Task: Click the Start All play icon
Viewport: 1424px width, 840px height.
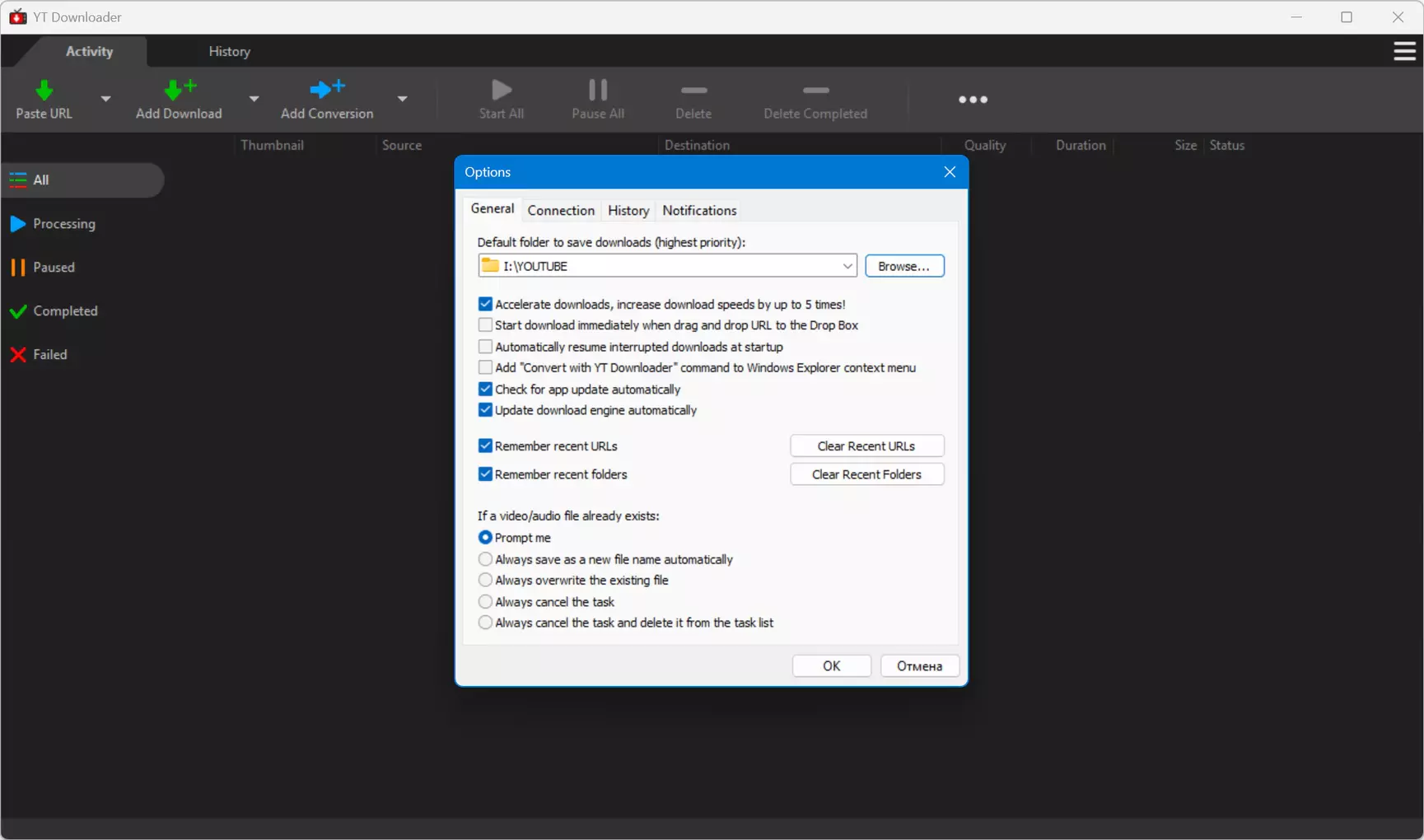Action: pyautogui.click(x=502, y=90)
